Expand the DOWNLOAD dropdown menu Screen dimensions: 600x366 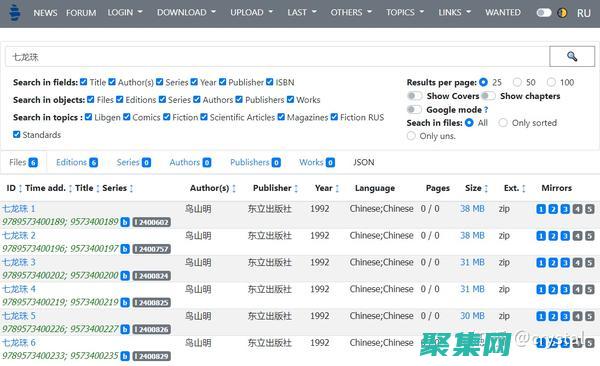(186, 13)
